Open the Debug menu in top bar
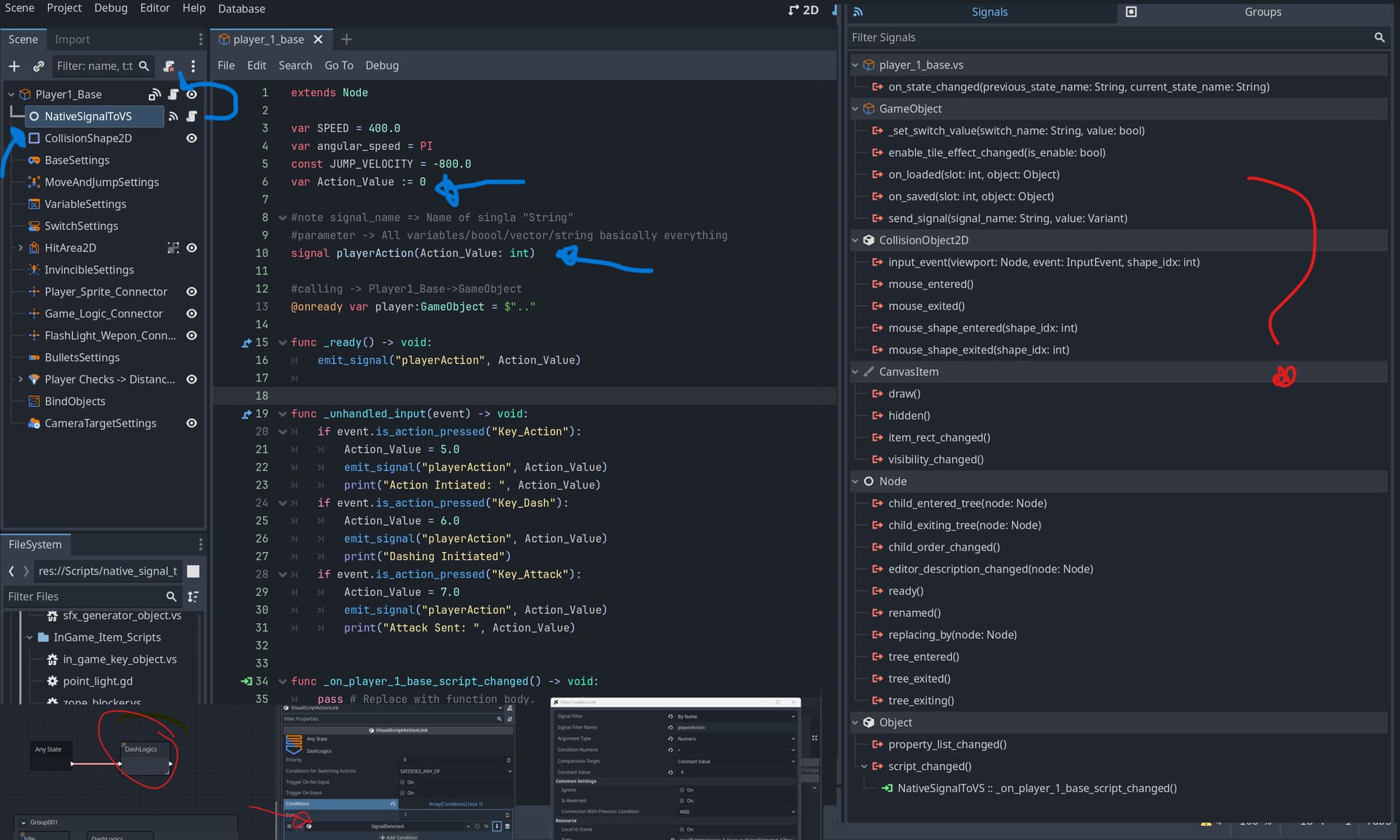Screen dimensions: 1400x840 pos(111,8)
